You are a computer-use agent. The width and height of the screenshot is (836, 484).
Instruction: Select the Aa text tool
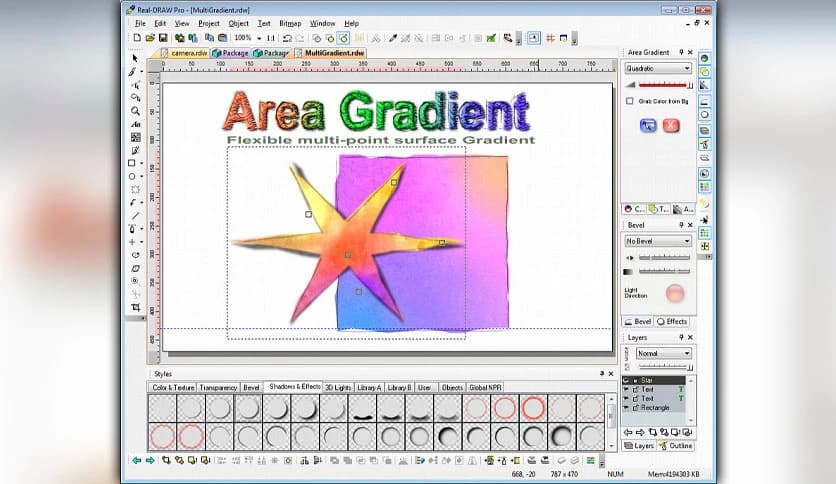pyautogui.click(x=135, y=124)
